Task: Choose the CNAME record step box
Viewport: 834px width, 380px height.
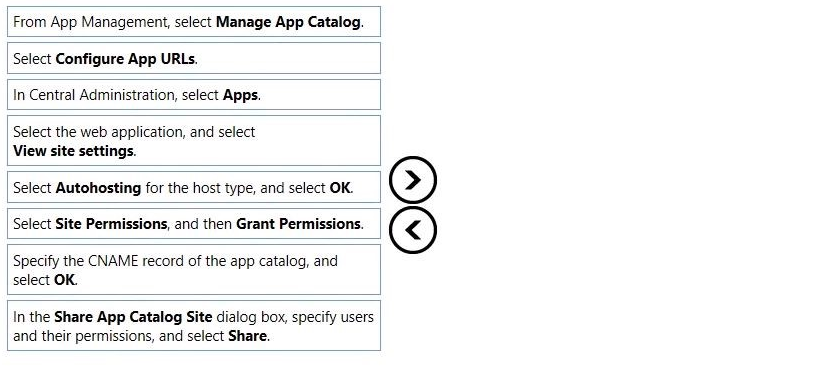Action: click(194, 270)
